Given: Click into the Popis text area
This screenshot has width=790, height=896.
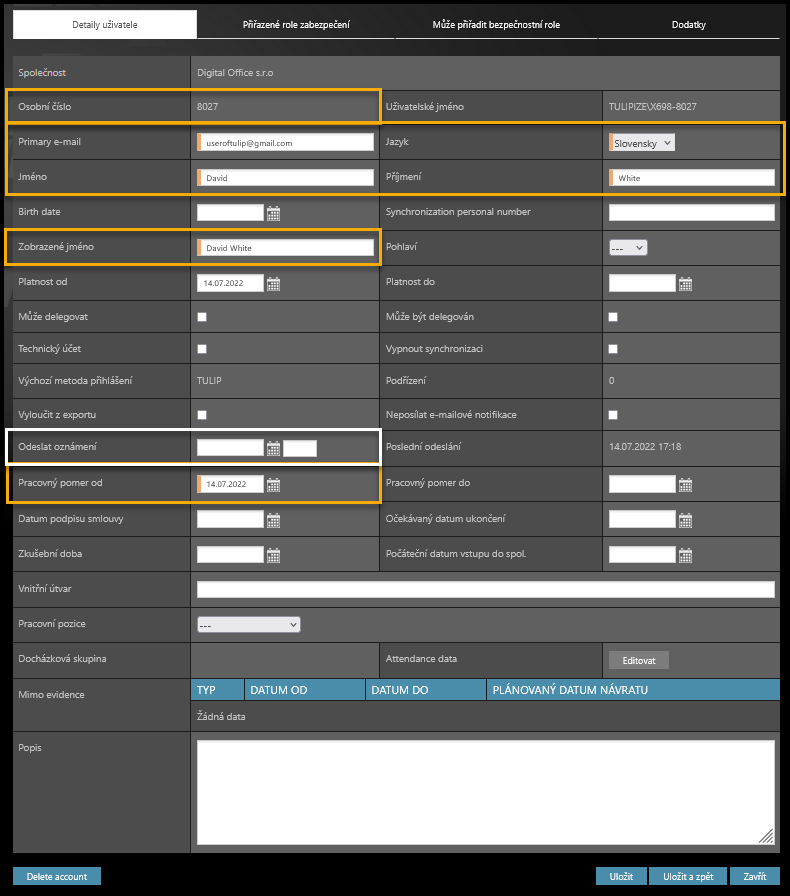Looking at the screenshot, I should coord(485,792).
